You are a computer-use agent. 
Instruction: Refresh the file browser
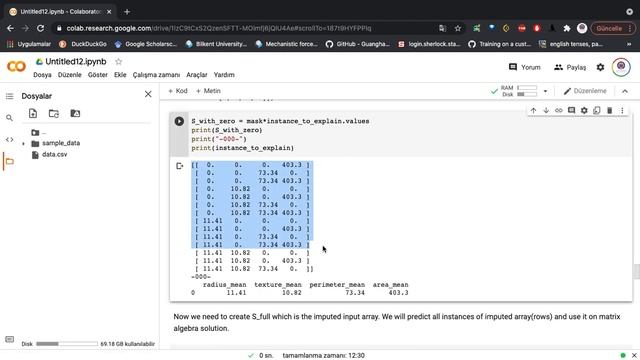click(x=54, y=113)
